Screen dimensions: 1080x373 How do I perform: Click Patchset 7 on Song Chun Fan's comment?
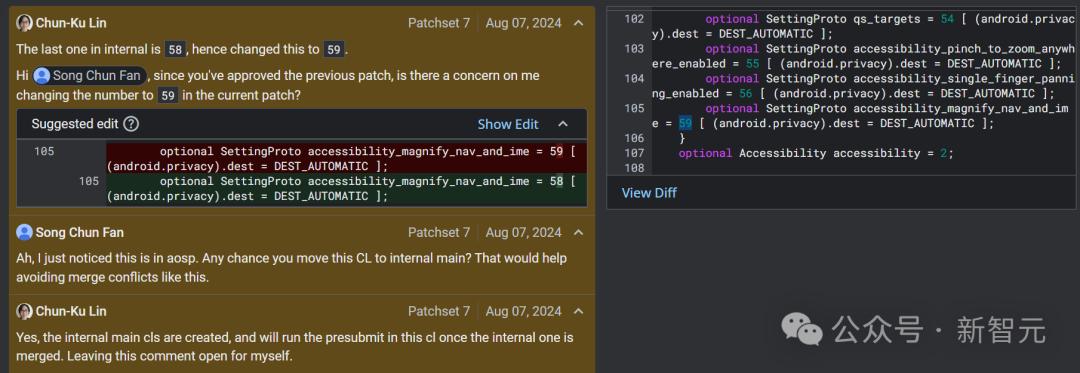[x=439, y=233]
